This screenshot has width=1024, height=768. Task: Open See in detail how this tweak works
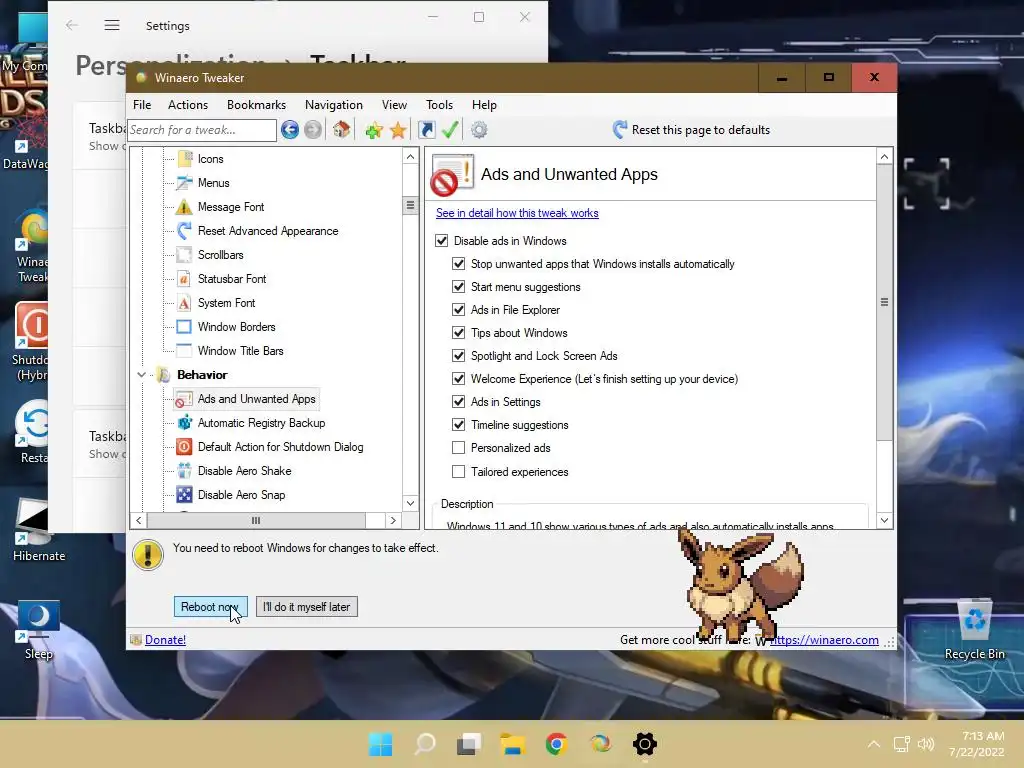[517, 213]
